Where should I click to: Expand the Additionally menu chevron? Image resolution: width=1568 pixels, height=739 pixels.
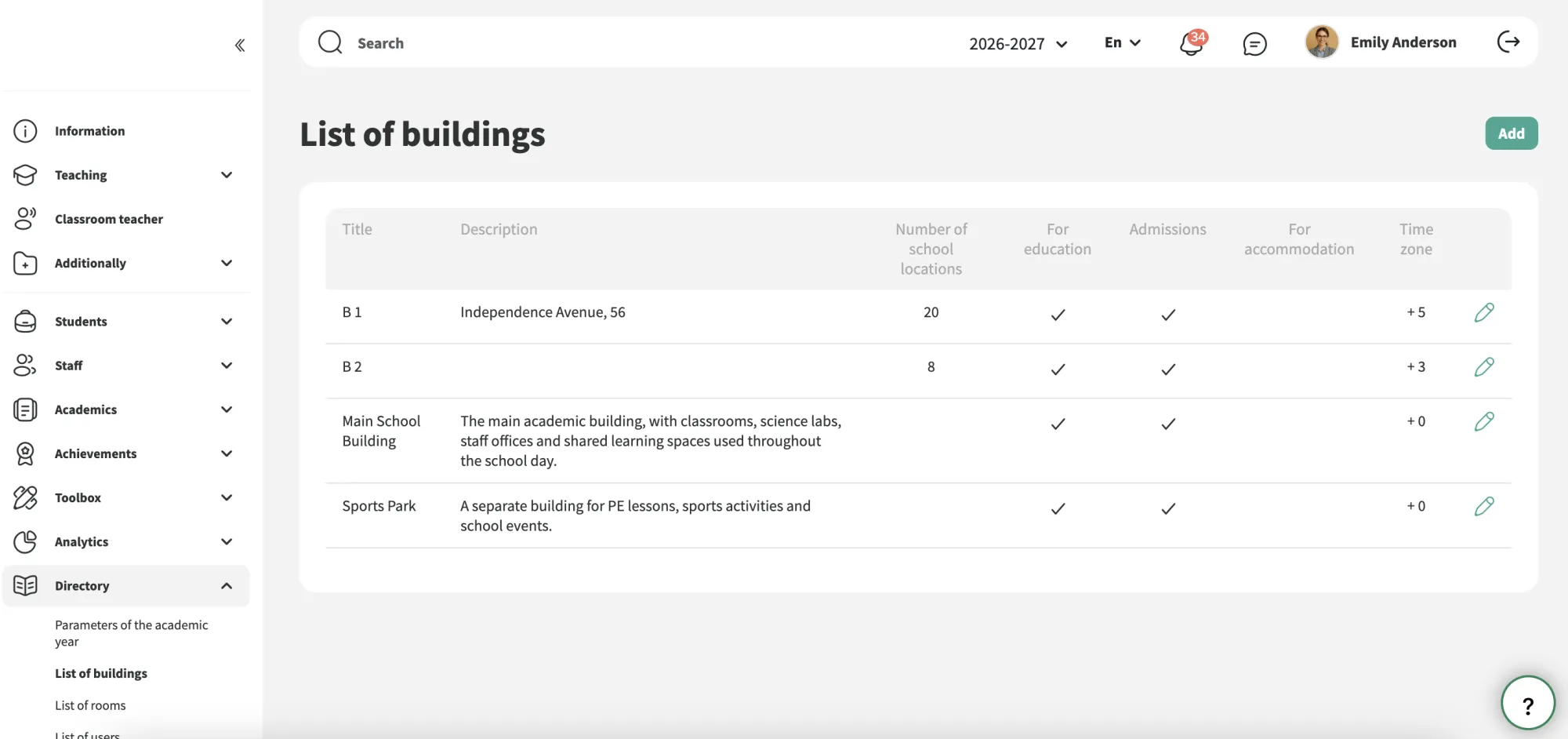[227, 263]
